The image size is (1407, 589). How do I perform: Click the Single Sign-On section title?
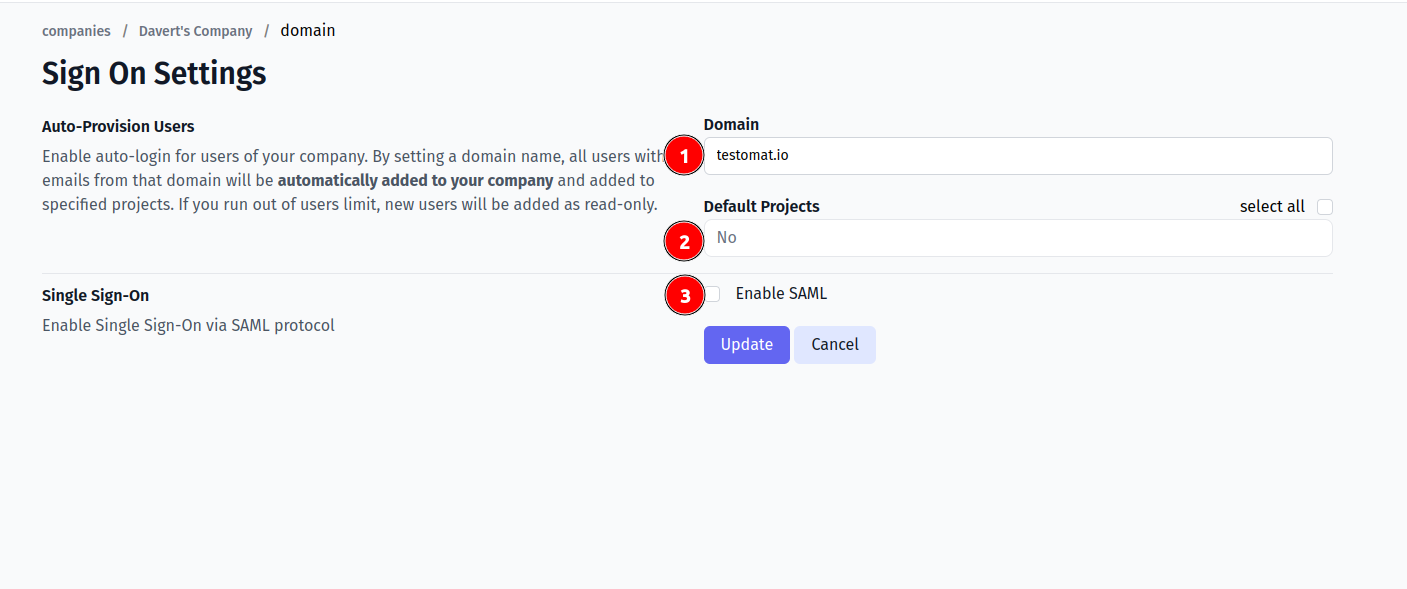click(95, 296)
